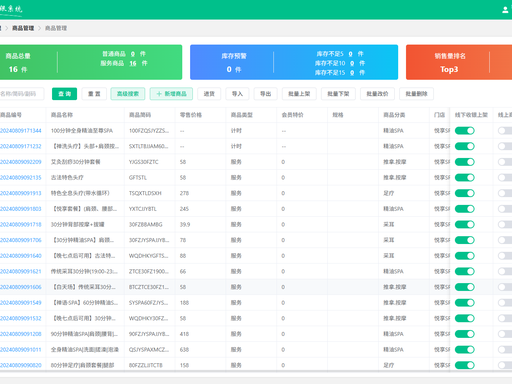
Task: Toggle 线下收银上架 for 30分钟背部按摩+拔罐
Action: pos(465,224)
